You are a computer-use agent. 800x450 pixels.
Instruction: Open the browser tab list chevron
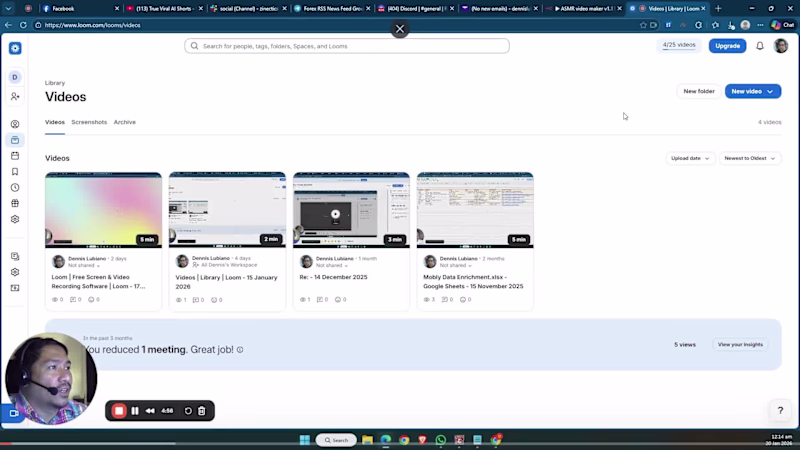(x=8, y=8)
